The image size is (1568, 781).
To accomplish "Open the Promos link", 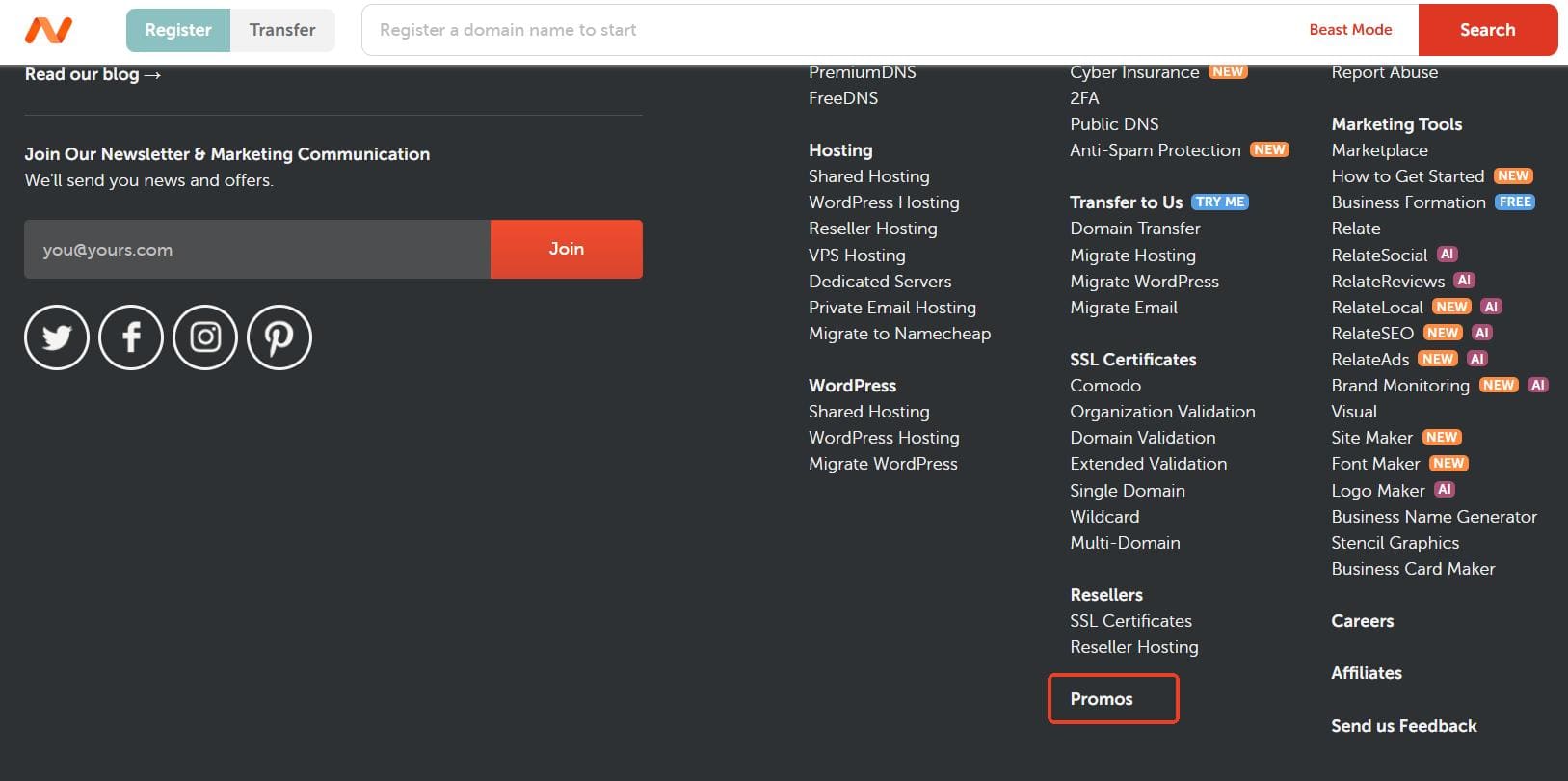I will [x=1102, y=699].
